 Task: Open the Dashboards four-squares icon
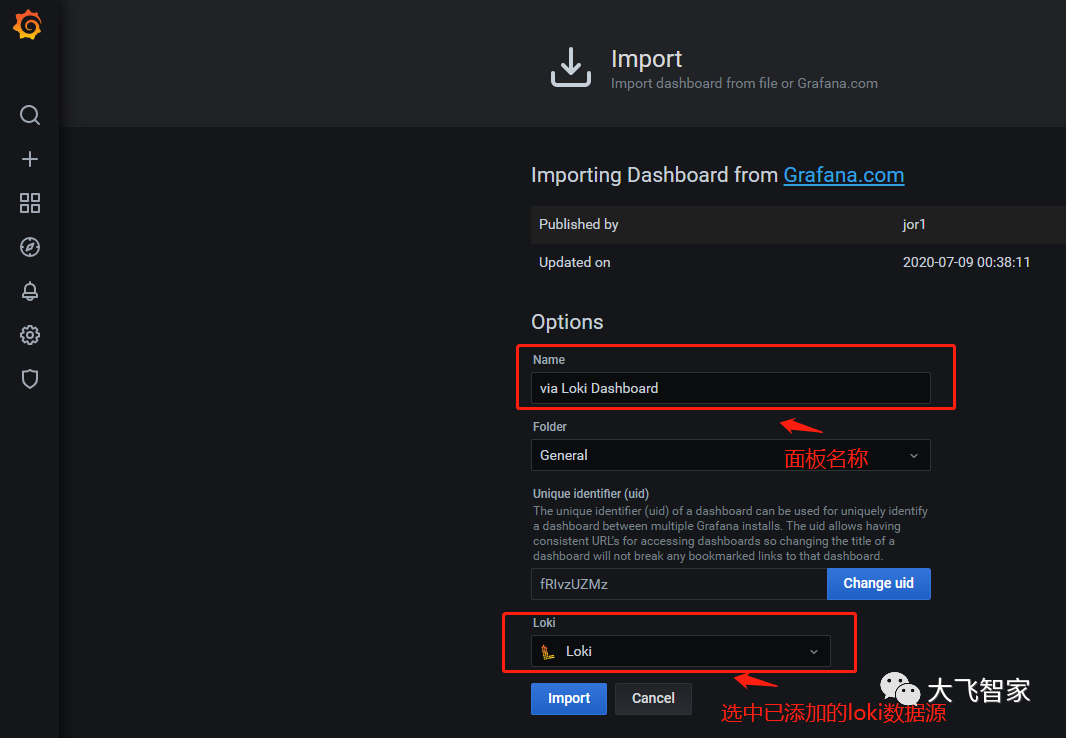pos(29,203)
